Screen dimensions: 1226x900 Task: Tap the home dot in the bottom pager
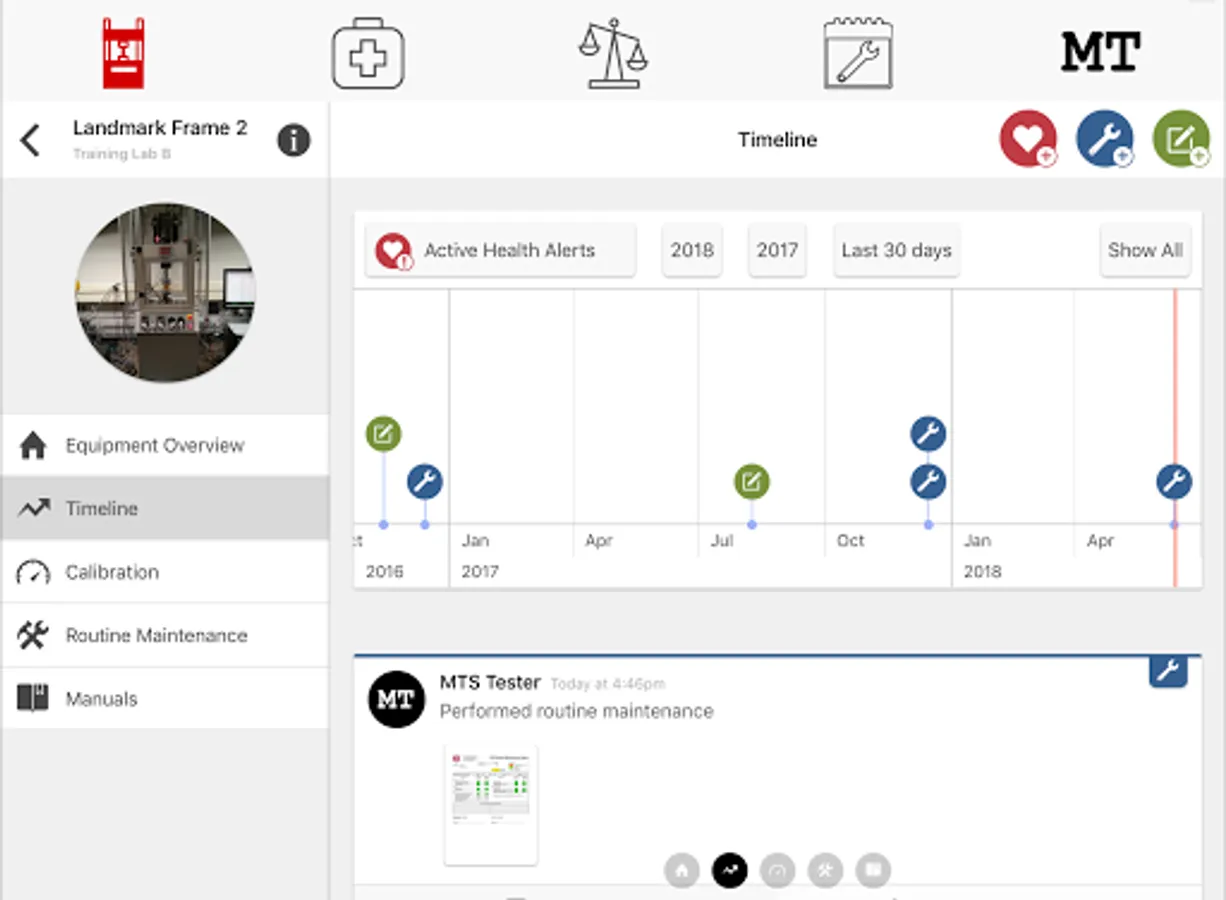(682, 871)
